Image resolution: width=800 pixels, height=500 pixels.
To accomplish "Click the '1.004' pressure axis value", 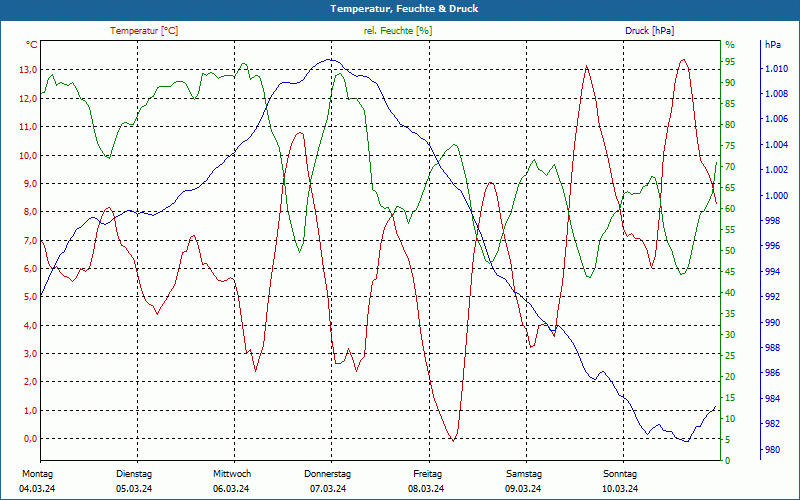I will (776, 145).
